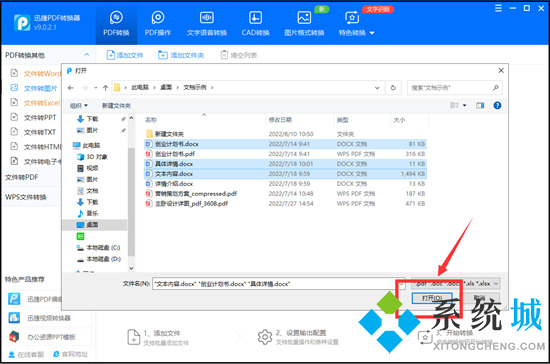Screen dimensions: 550x364
Task: Sort by 名称 column header
Action: point(151,120)
